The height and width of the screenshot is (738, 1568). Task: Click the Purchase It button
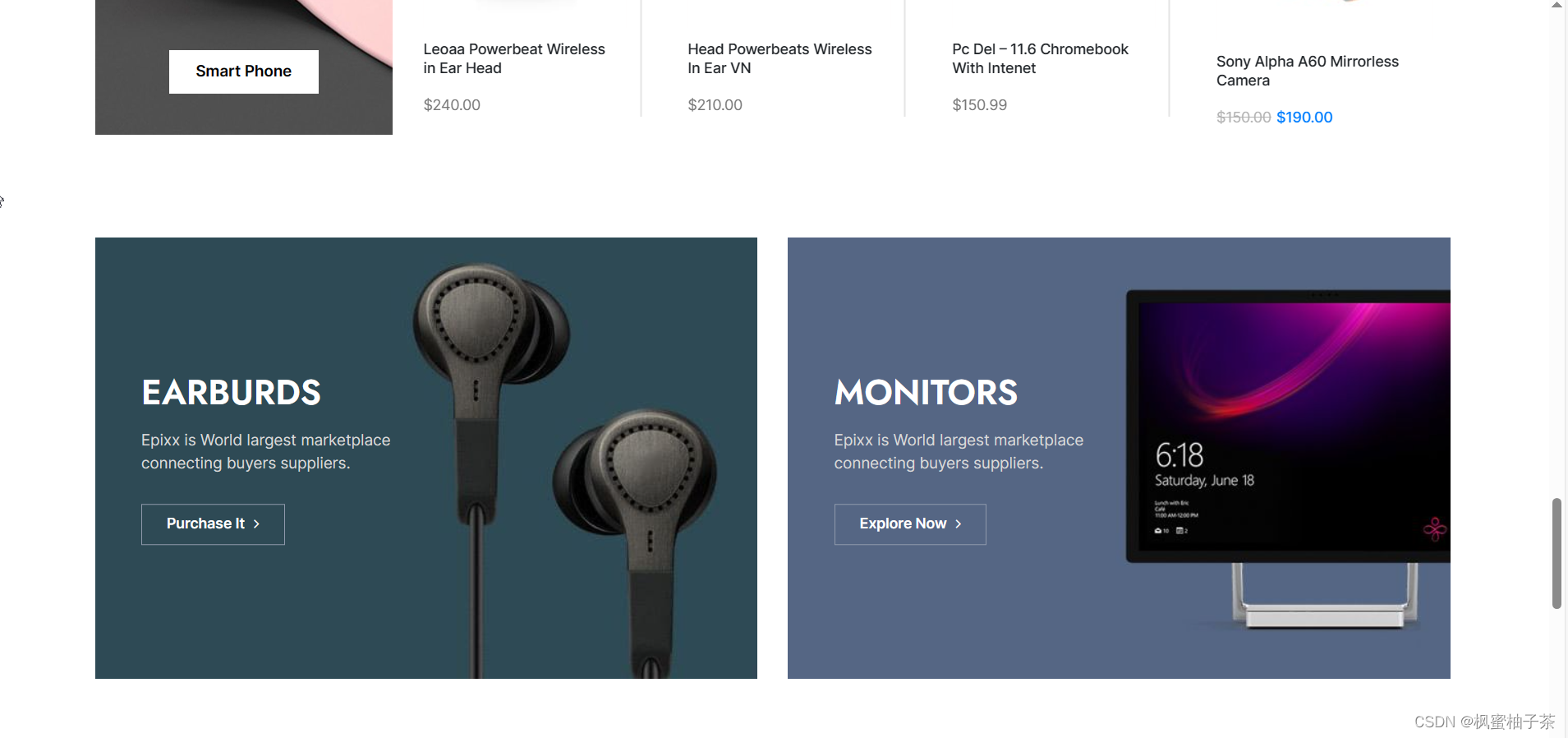(x=213, y=524)
